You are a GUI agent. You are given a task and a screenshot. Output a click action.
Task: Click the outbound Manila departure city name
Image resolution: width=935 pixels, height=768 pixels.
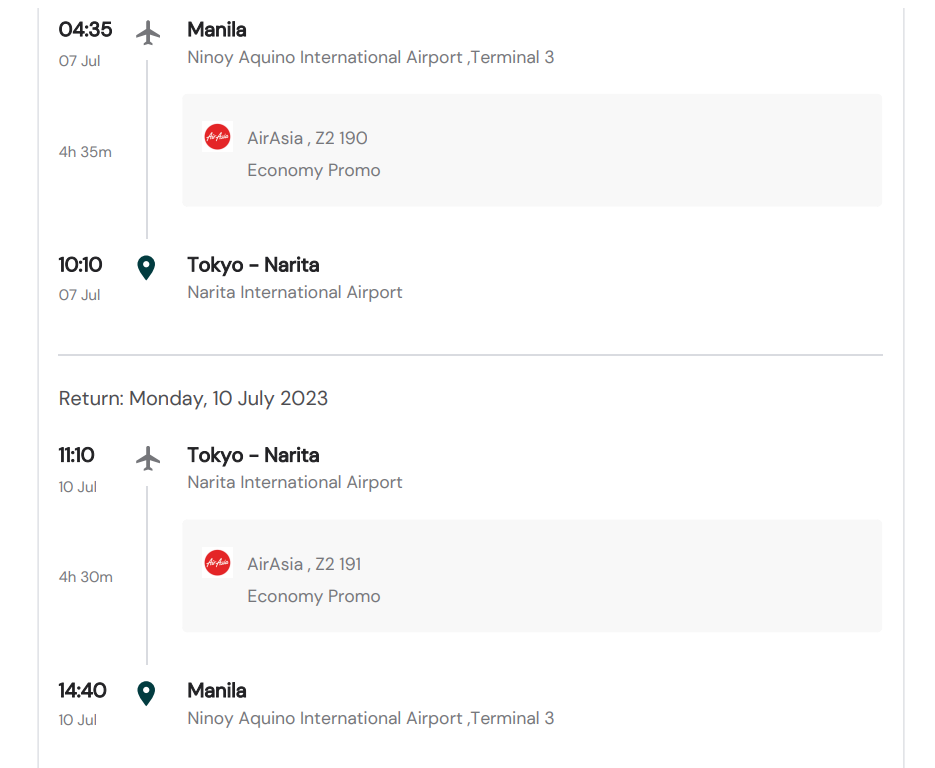coord(217,30)
